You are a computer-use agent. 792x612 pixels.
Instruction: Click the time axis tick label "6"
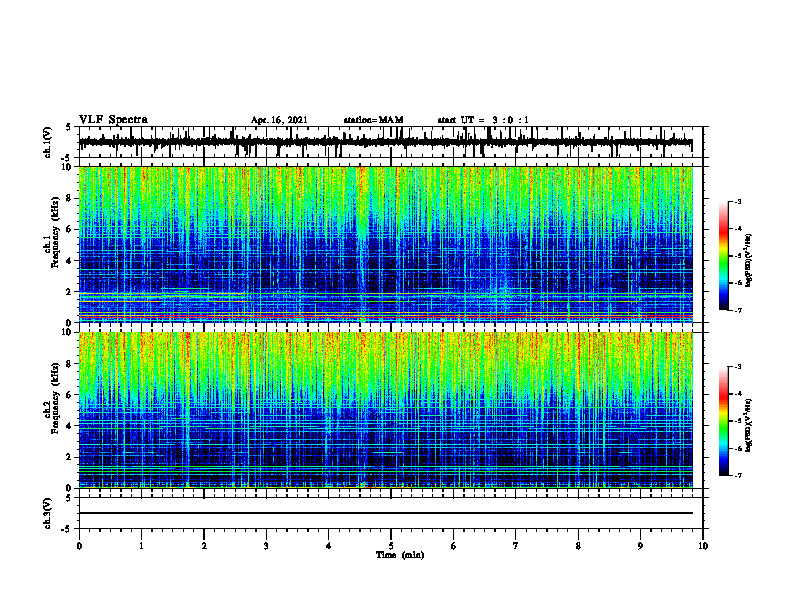pos(454,546)
